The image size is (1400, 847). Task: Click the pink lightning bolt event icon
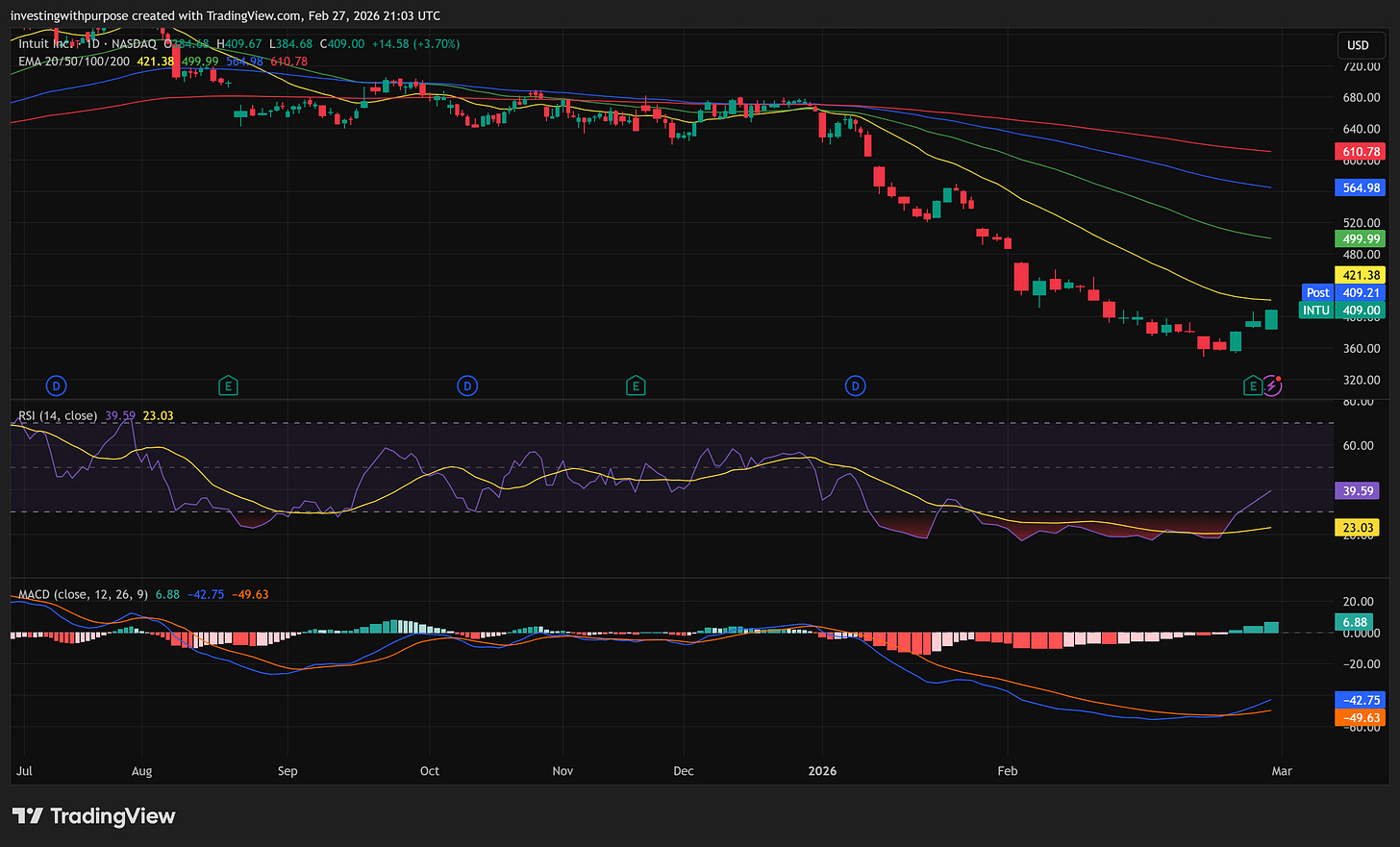(x=1272, y=386)
